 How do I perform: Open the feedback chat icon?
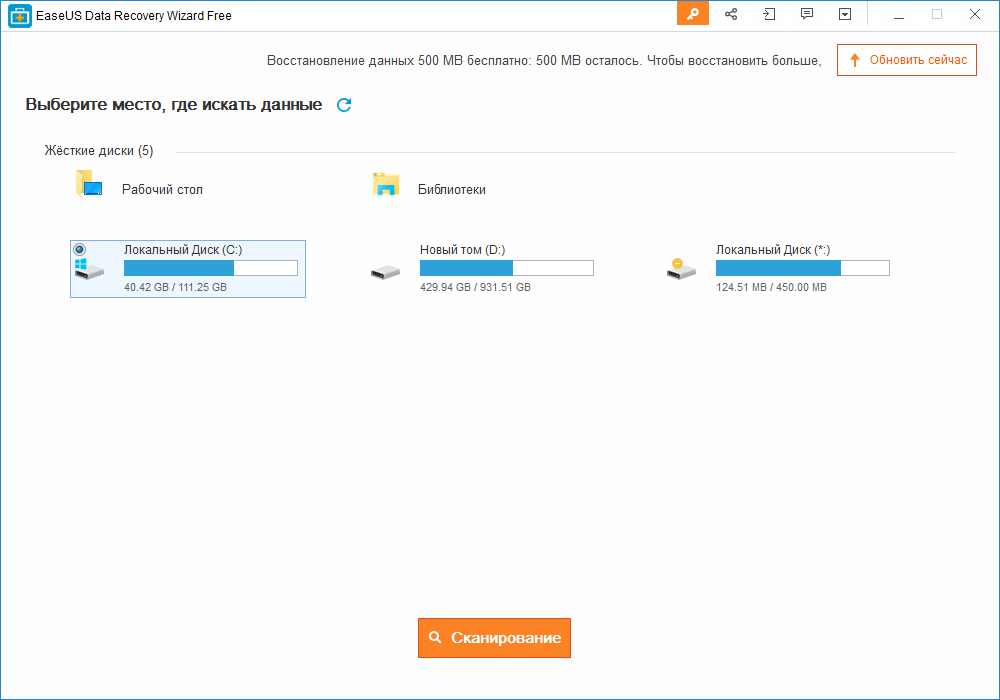pyautogui.click(x=807, y=13)
